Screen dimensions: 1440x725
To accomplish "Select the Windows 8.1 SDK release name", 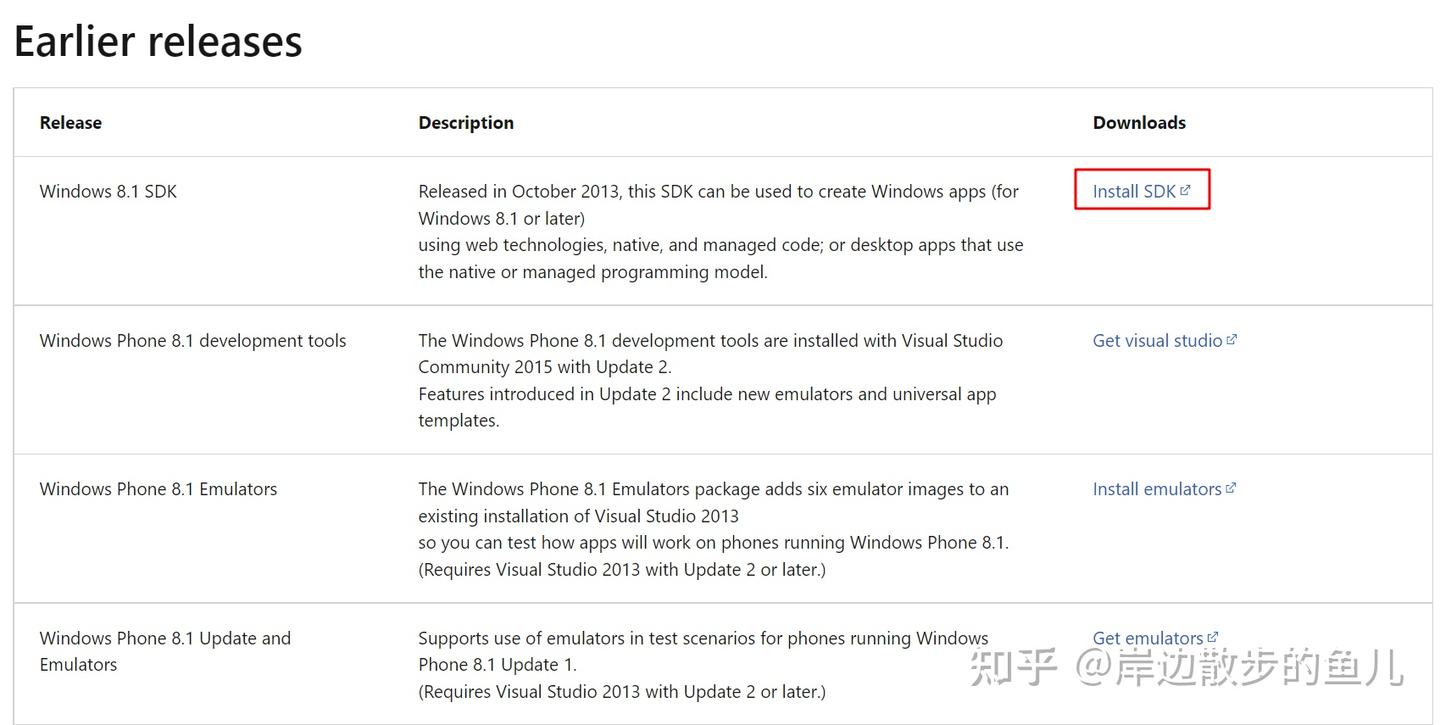I will point(108,191).
